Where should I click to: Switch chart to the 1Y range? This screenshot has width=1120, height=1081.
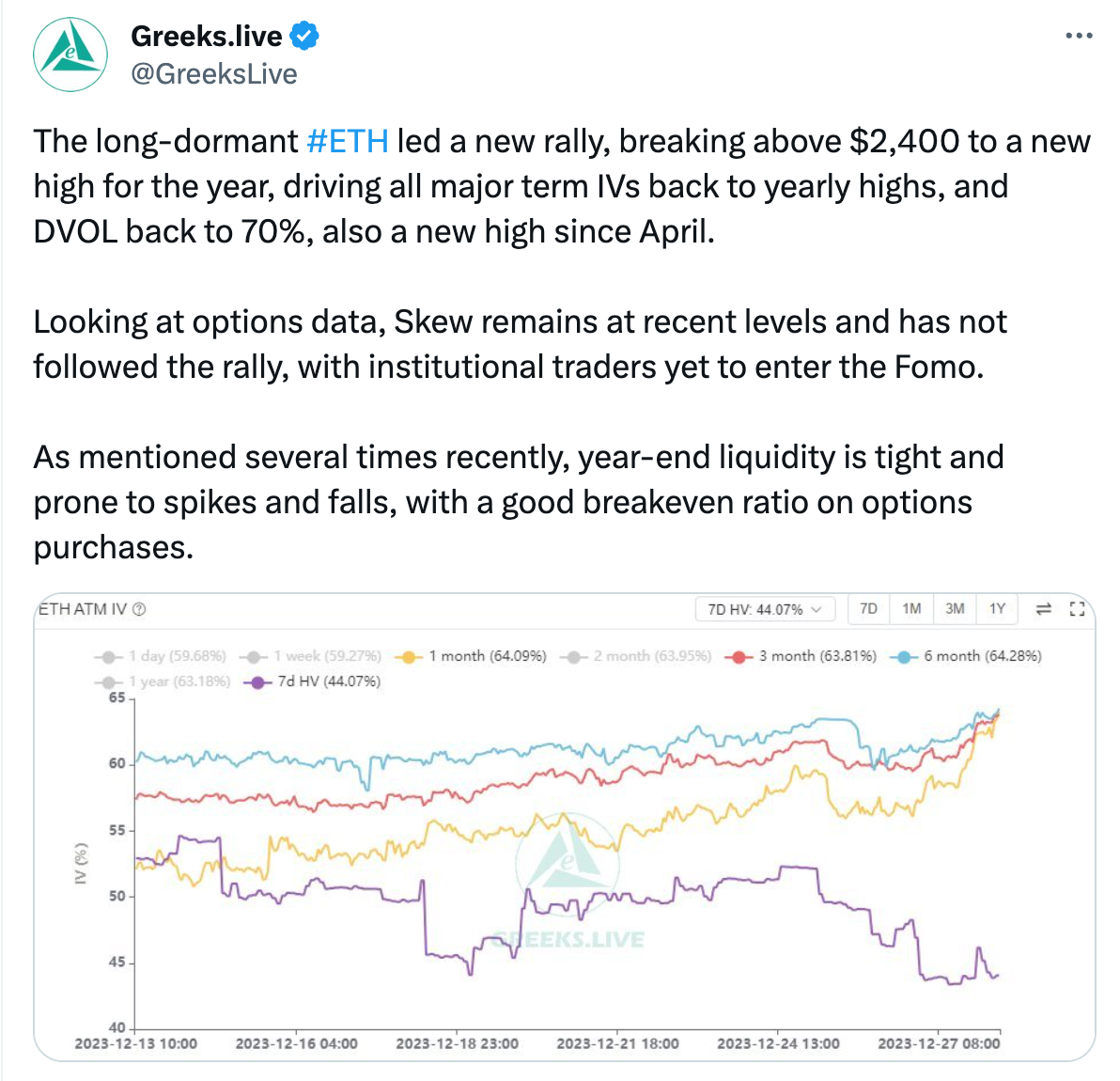coord(997,609)
